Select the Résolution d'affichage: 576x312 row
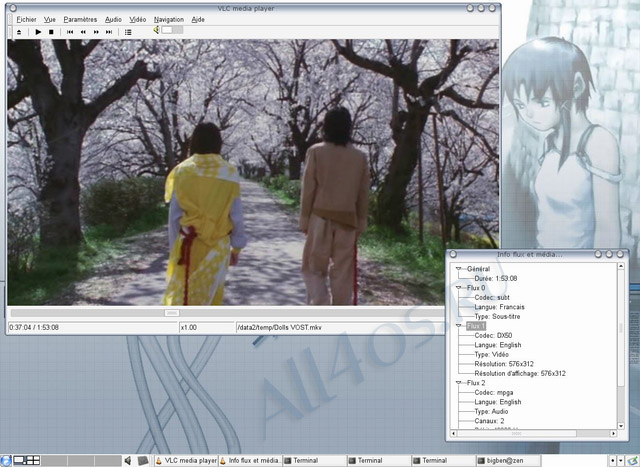 (520, 374)
